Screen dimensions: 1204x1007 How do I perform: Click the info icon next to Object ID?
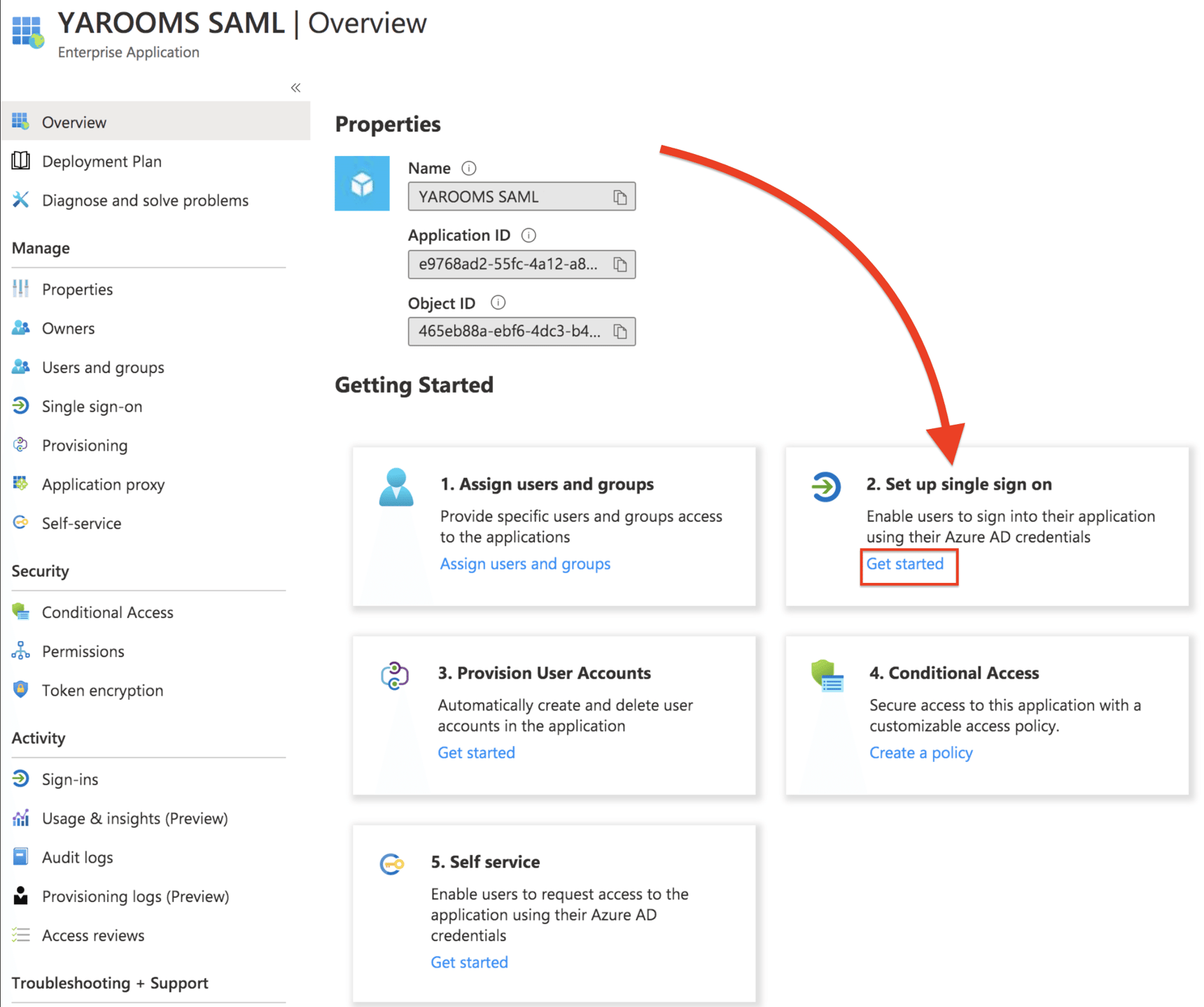point(497,302)
